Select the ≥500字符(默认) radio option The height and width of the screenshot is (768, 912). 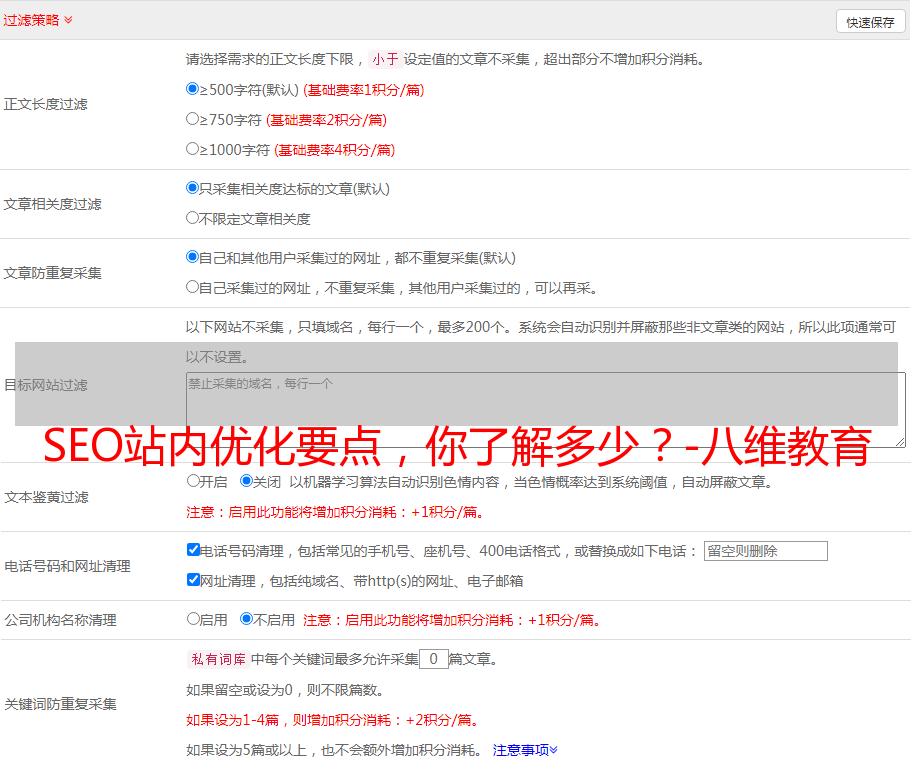coord(193,89)
